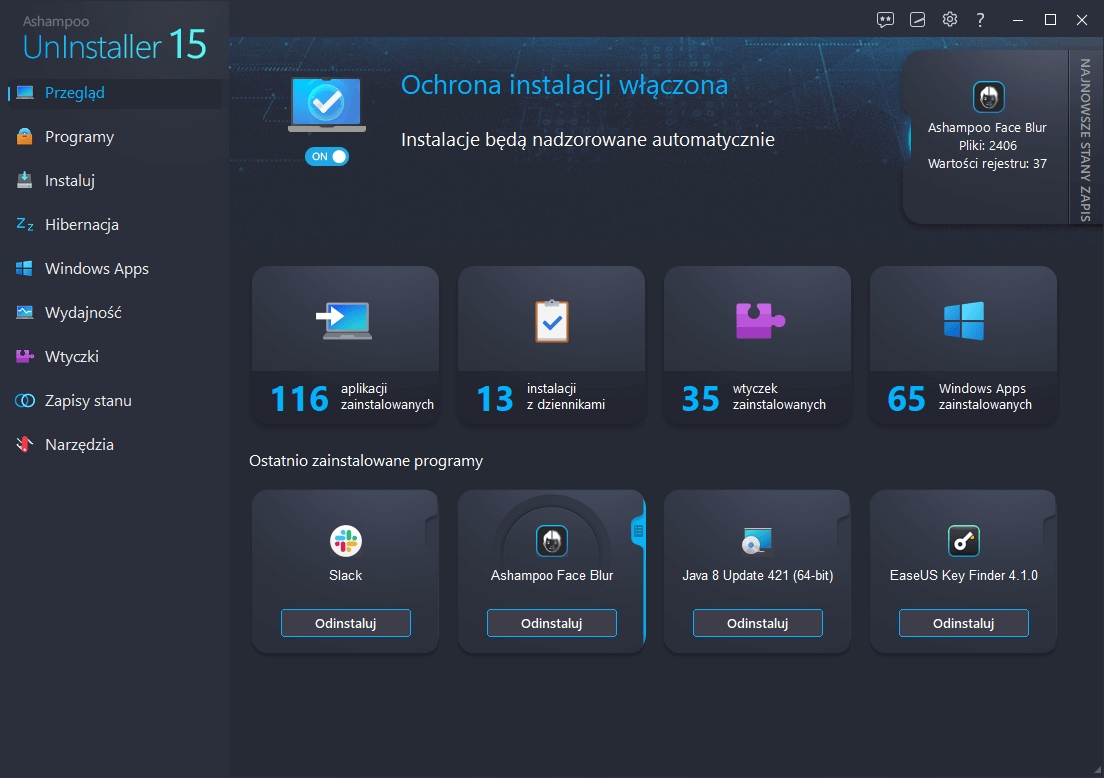This screenshot has width=1104, height=778.
Task: Select Windows Apps in the sidebar
Action: tap(113, 268)
